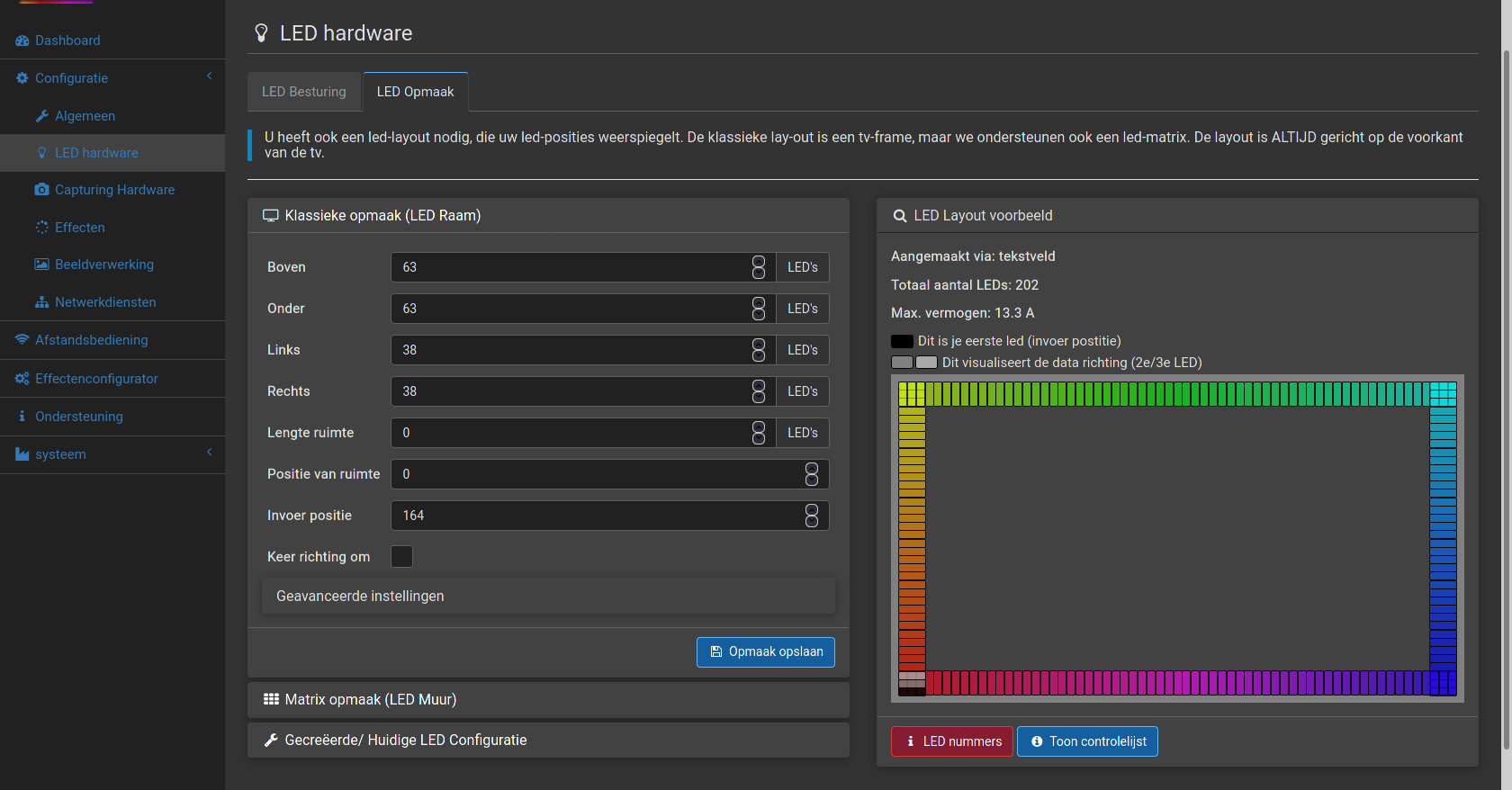Toggle the Keer richting om checkbox
Image resolution: width=1512 pixels, height=790 pixels.
tap(402, 557)
